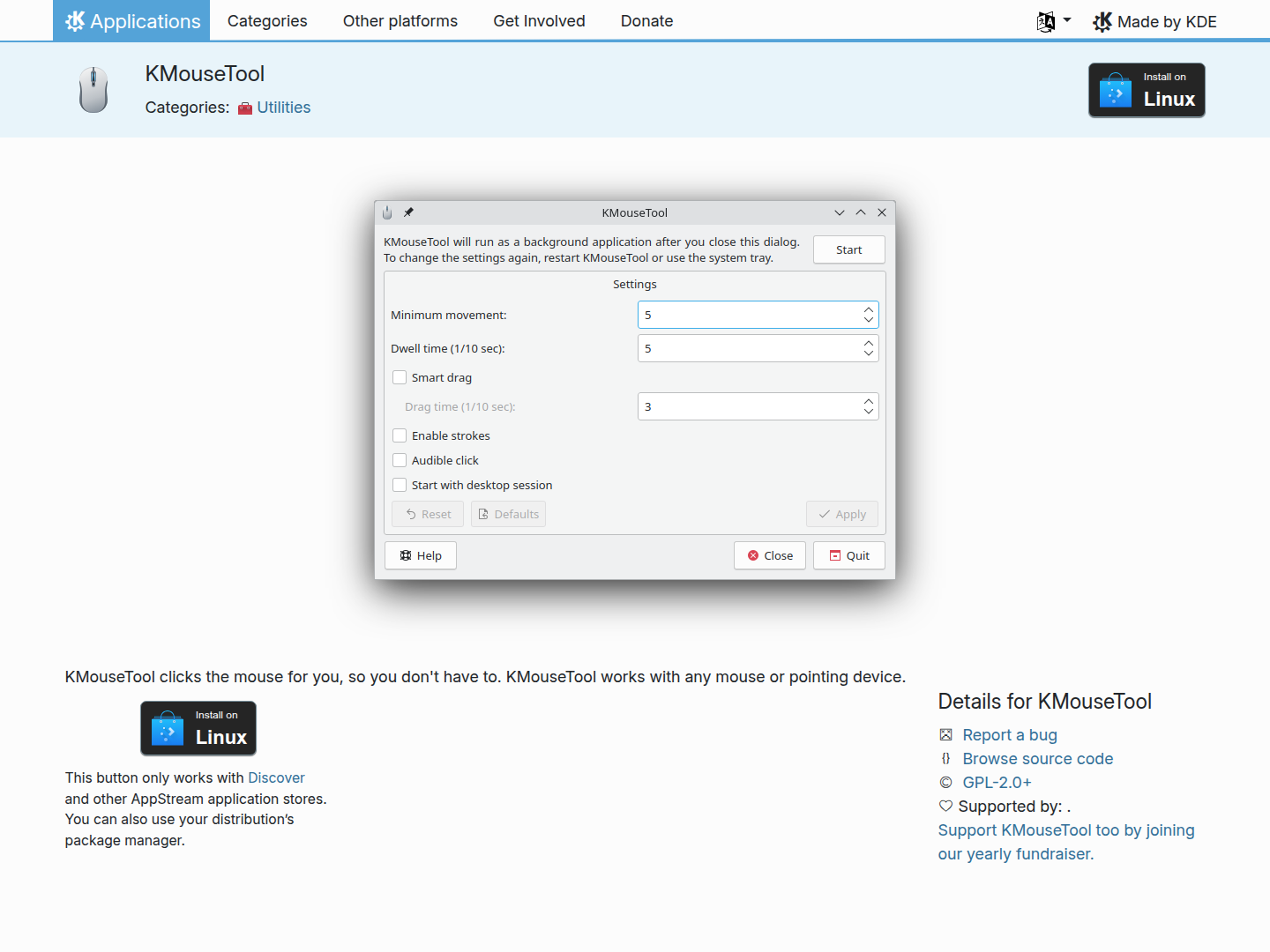
Task: Click the copyright icon next to GPL-2.0+
Action: tap(946, 782)
